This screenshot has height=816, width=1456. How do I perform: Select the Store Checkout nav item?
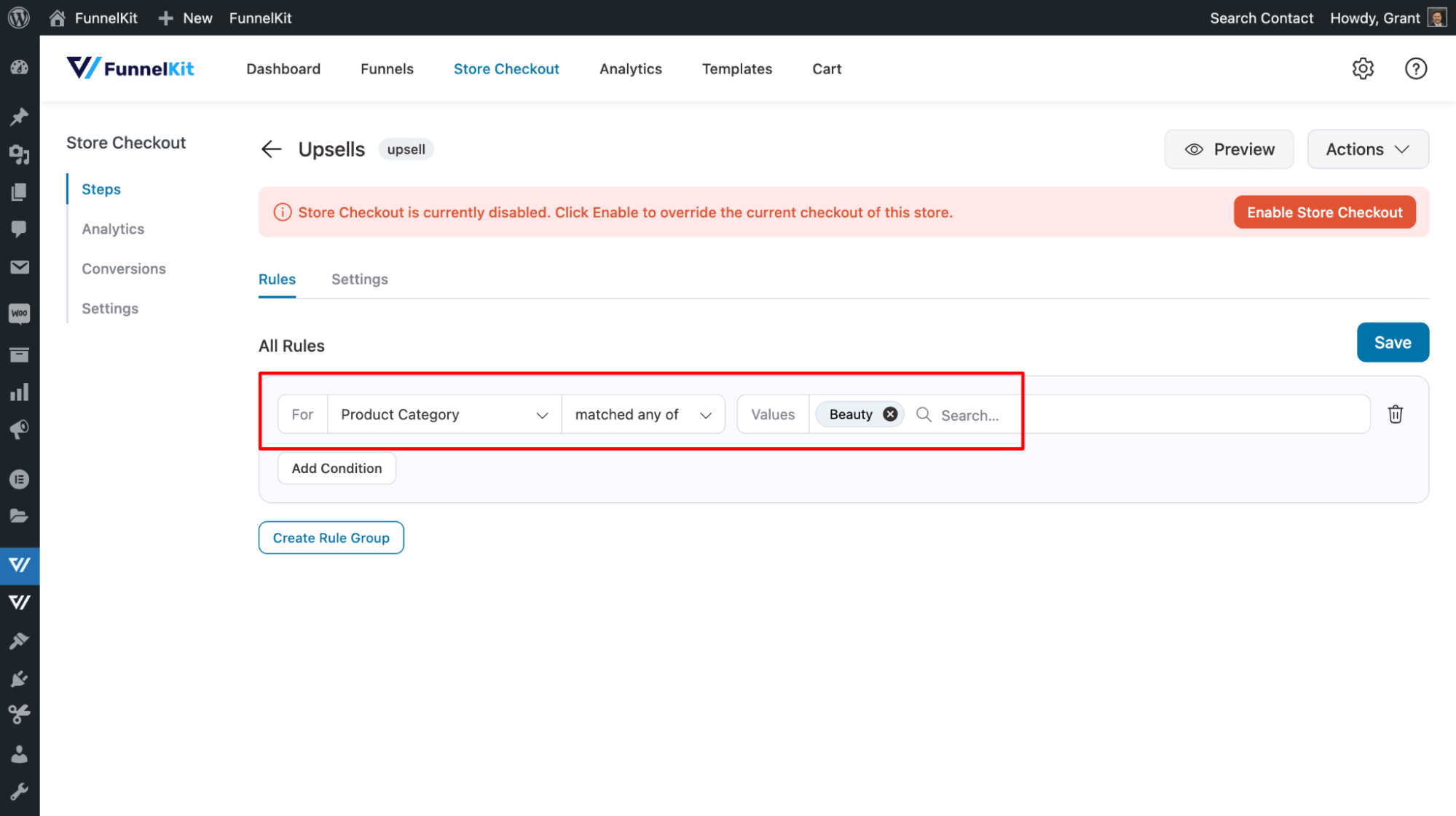pyautogui.click(x=506, y=68)
